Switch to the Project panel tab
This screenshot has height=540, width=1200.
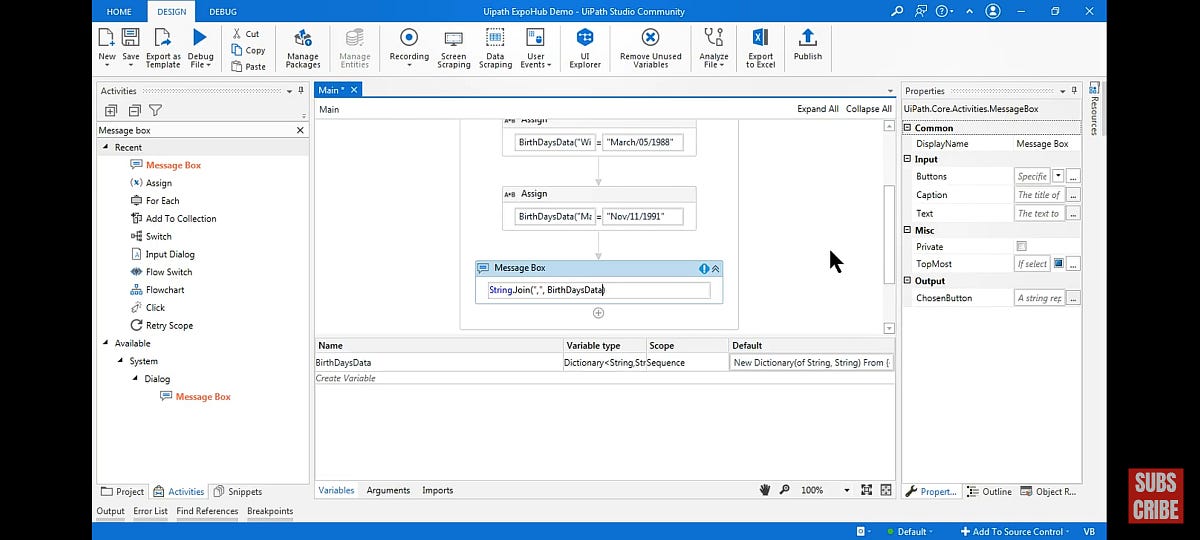(x=123, y=491)
